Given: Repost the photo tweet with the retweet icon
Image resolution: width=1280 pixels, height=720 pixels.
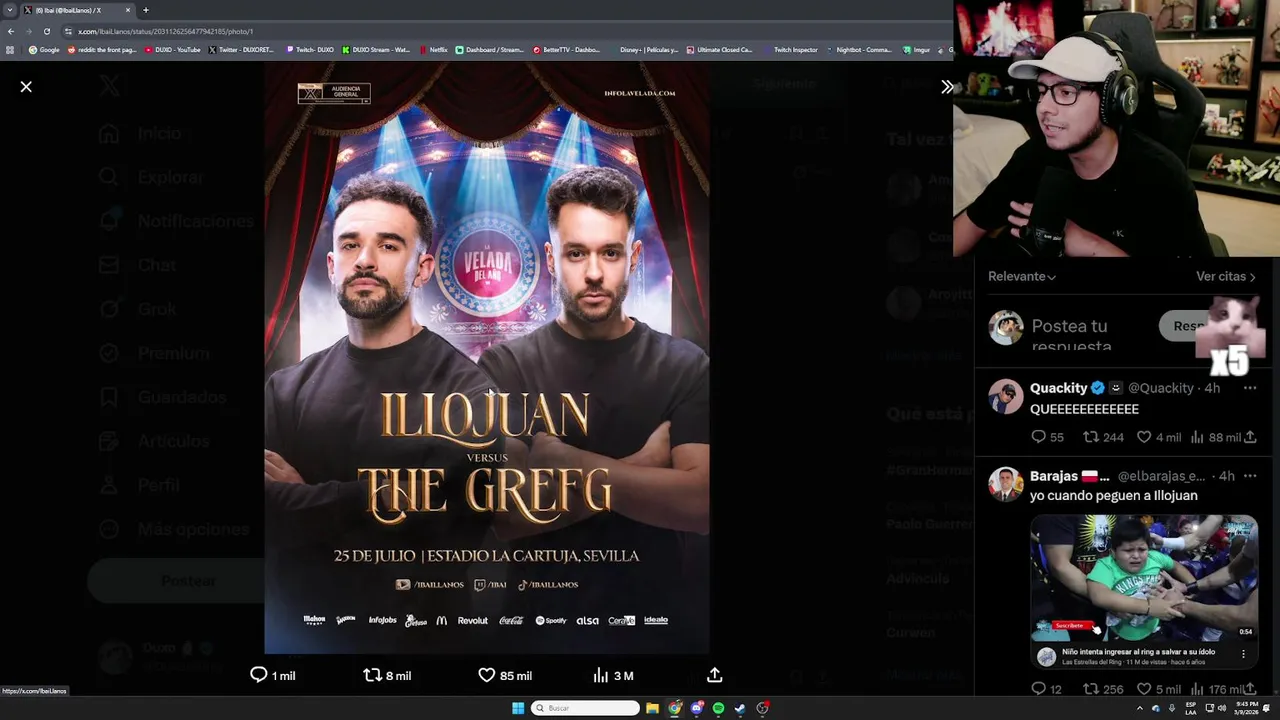Looking at the screenshot, I should click(x=372, y=675).
